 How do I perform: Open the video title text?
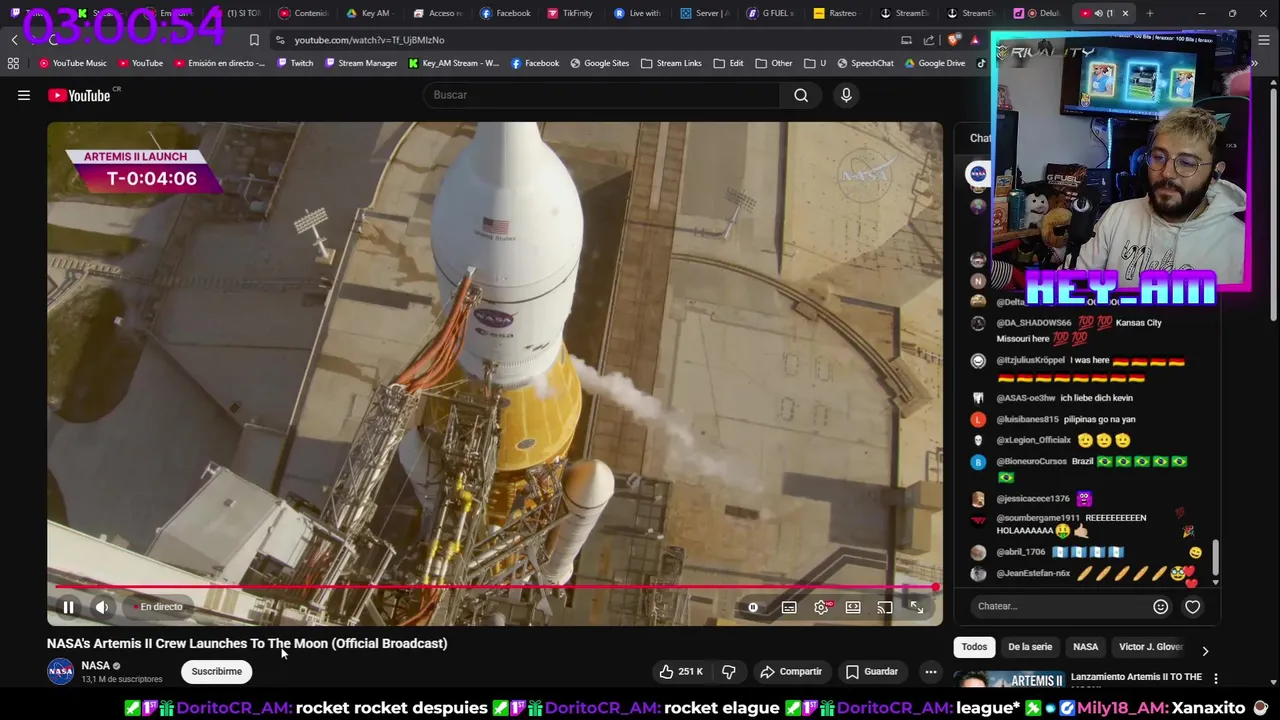tap(247, 644)
